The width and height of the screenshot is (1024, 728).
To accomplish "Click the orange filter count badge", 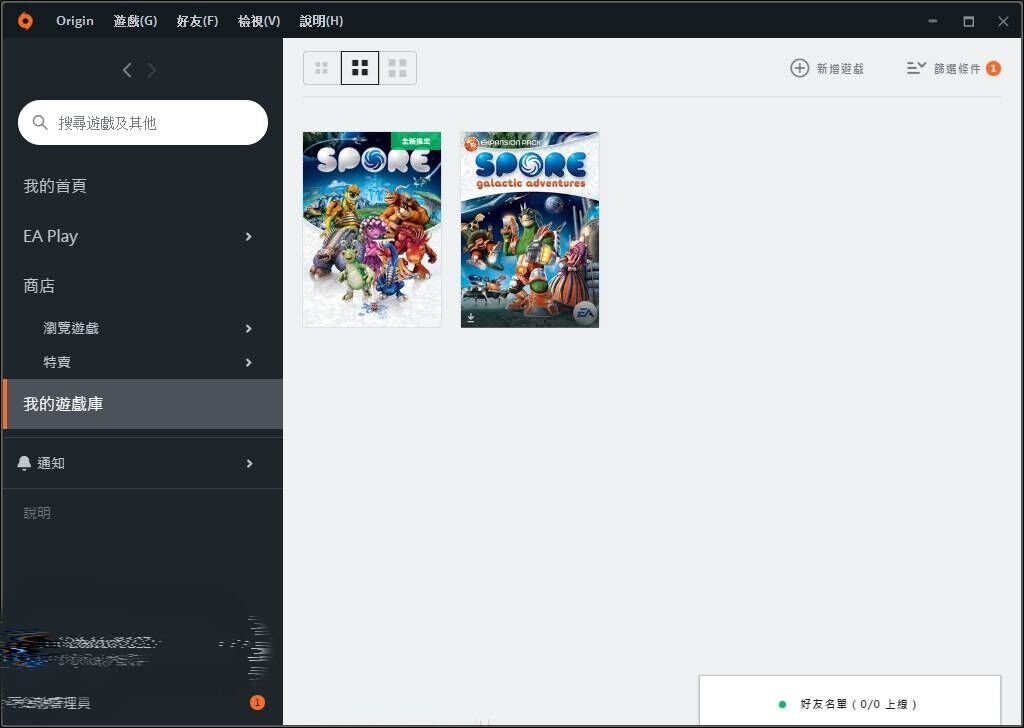I will pos(993,68).
